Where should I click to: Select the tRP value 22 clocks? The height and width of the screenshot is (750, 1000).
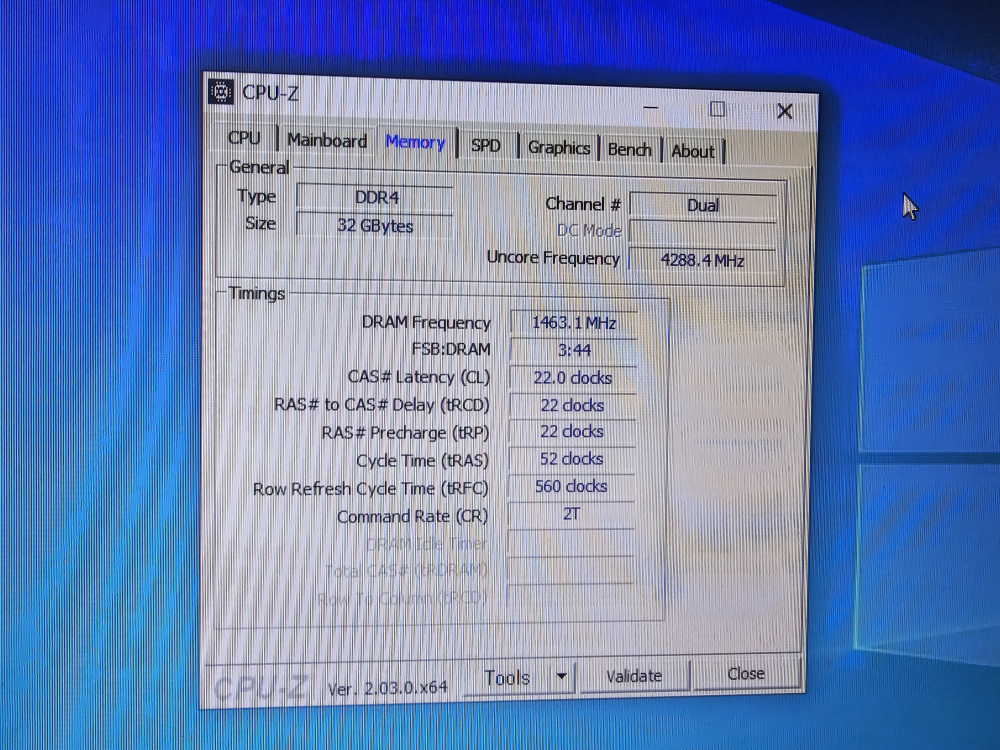coord(571,432)
